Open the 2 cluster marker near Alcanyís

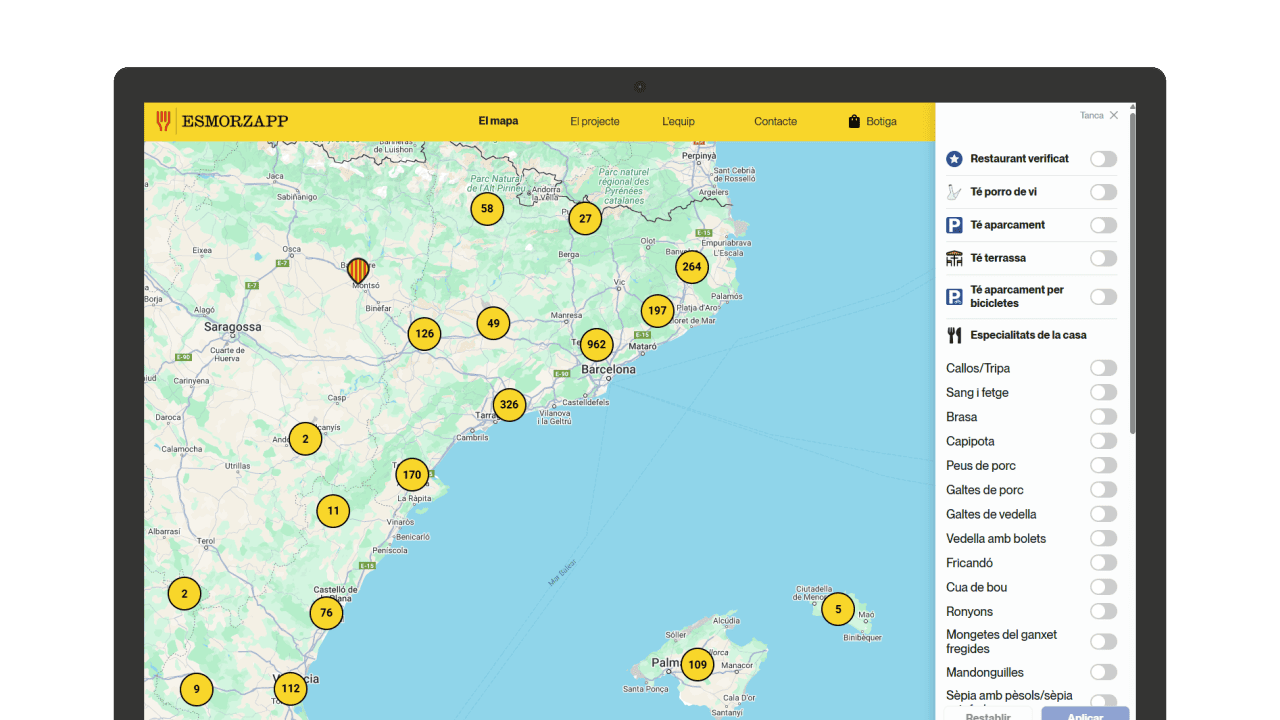pos(305,439)
